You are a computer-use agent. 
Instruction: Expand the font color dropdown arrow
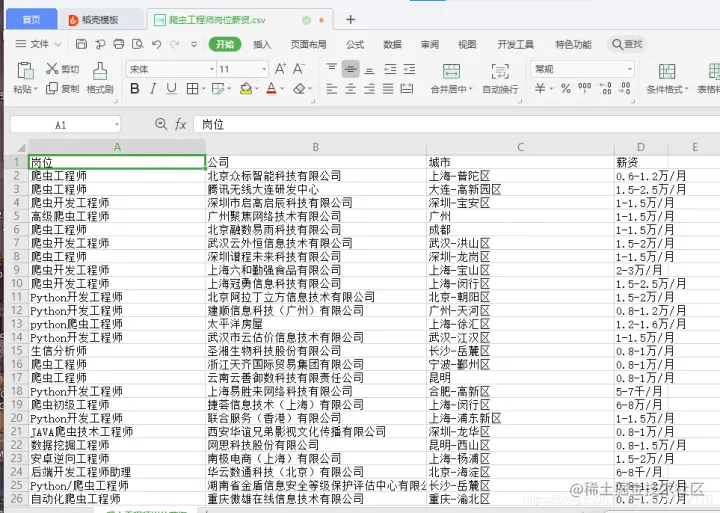(282, 89)
